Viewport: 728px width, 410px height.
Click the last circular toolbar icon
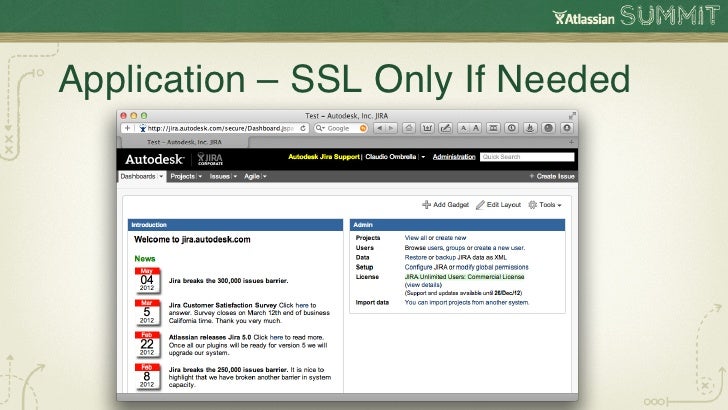566,128
